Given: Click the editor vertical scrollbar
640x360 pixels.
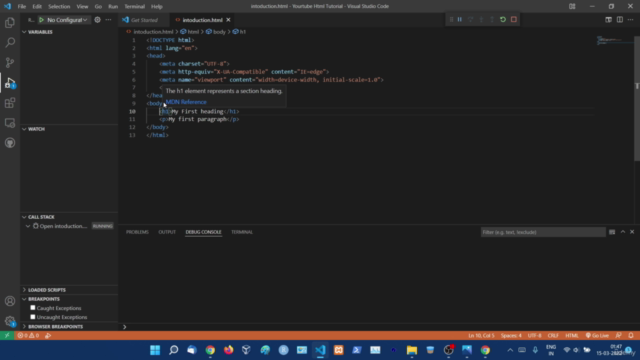Looking at the screenshot, I should click(x=637, y=98).
